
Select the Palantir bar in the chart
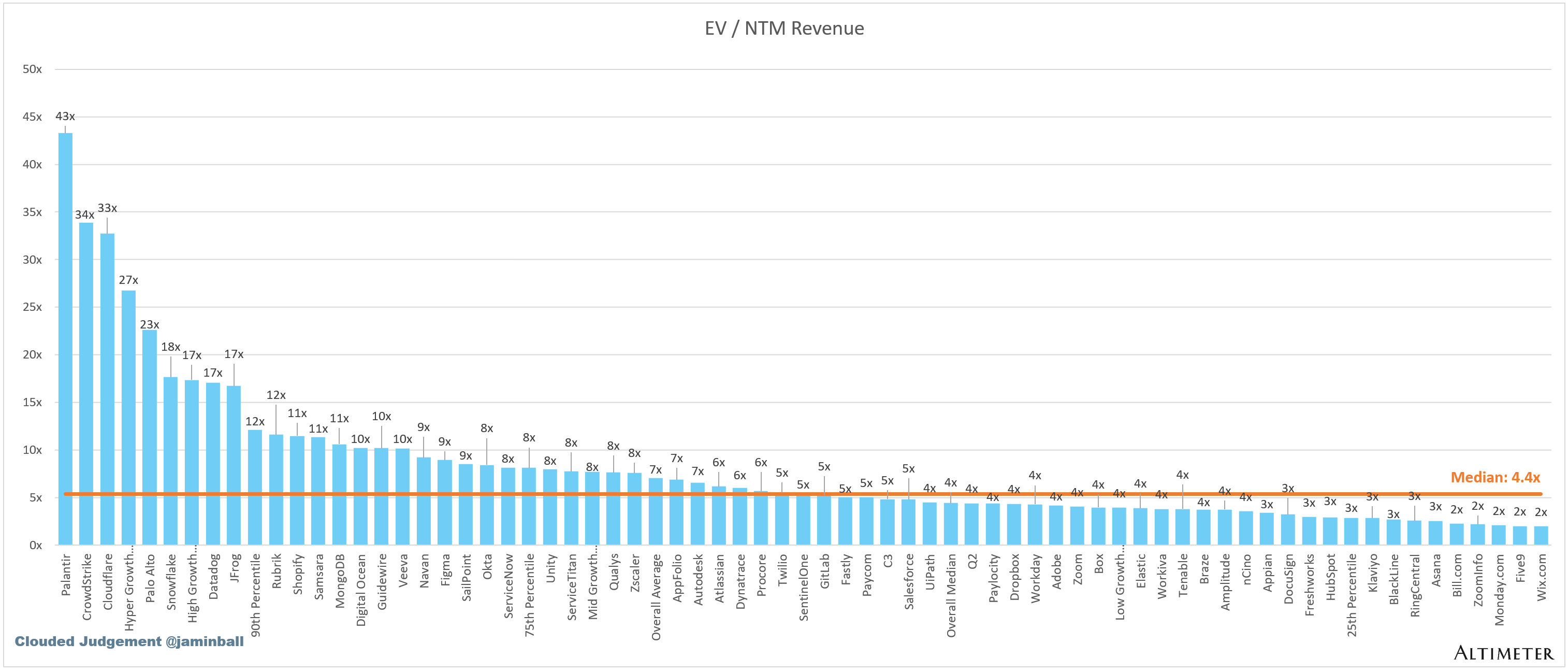(x=65, y=339)
